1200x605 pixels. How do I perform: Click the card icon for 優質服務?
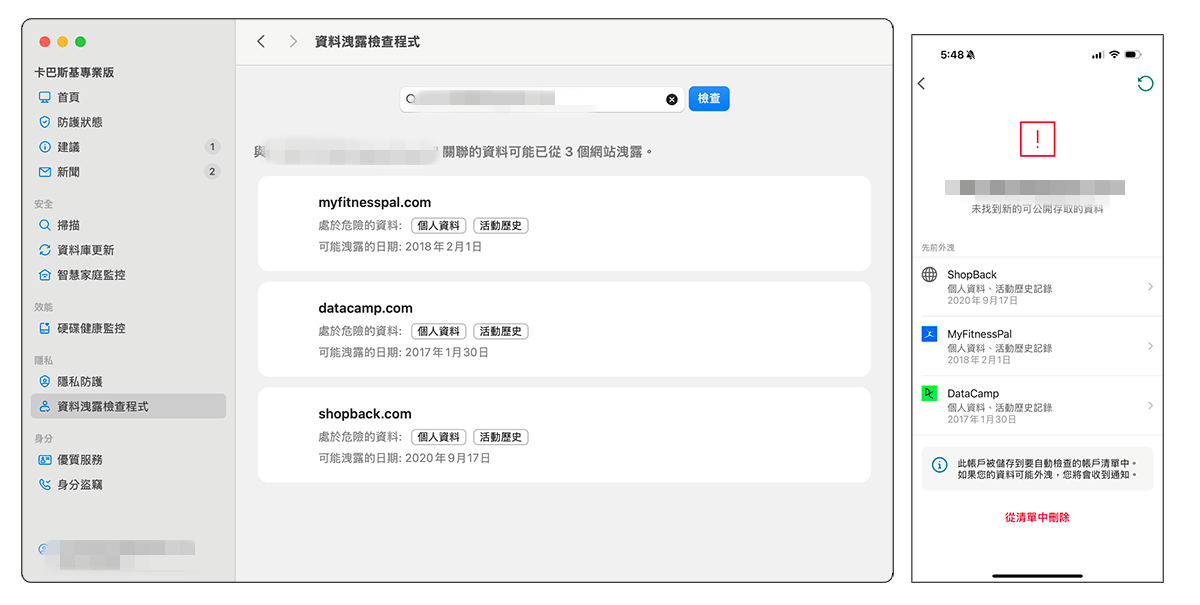point(44,460)
